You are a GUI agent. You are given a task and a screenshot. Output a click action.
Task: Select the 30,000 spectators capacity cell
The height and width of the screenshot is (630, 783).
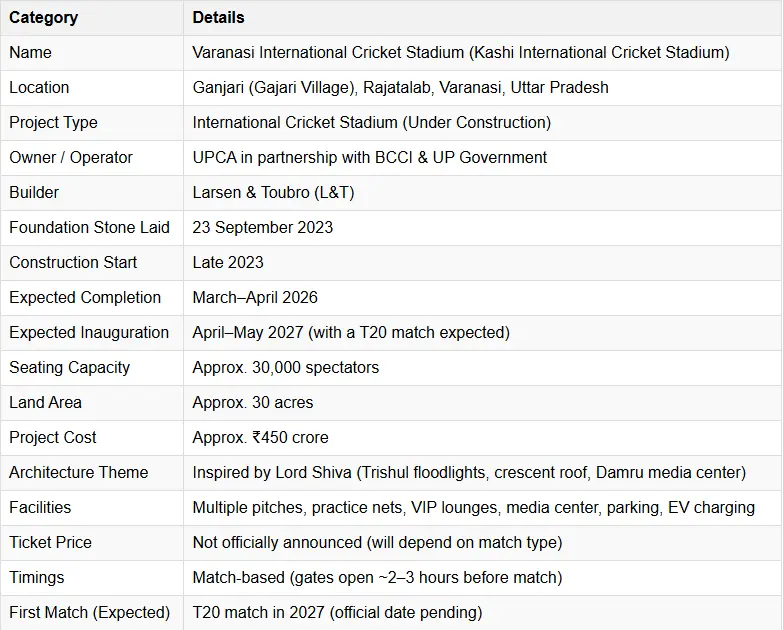[x=286, y=367]
